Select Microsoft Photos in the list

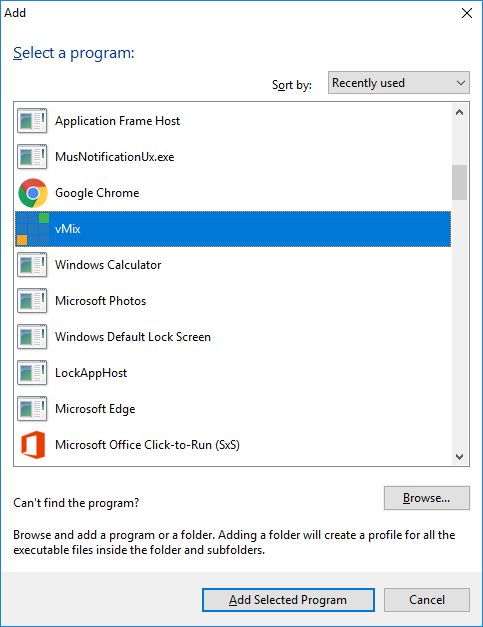tap(233, 301)
